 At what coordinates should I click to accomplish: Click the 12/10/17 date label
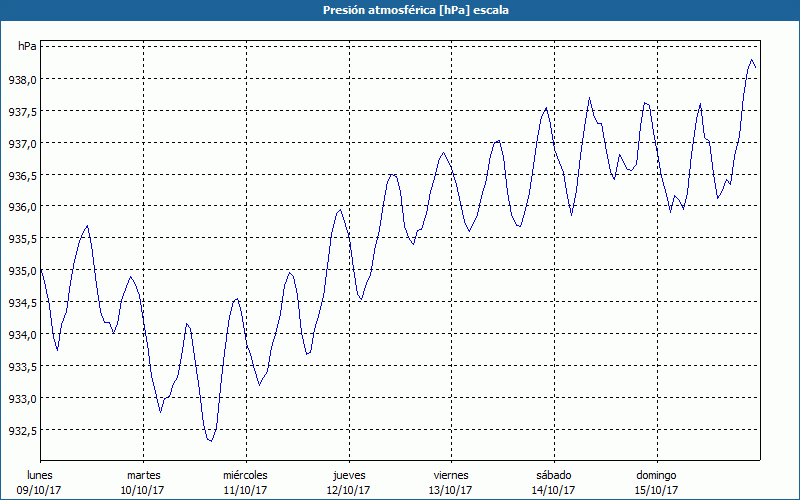pyautogui.click(x=348, y=490)
